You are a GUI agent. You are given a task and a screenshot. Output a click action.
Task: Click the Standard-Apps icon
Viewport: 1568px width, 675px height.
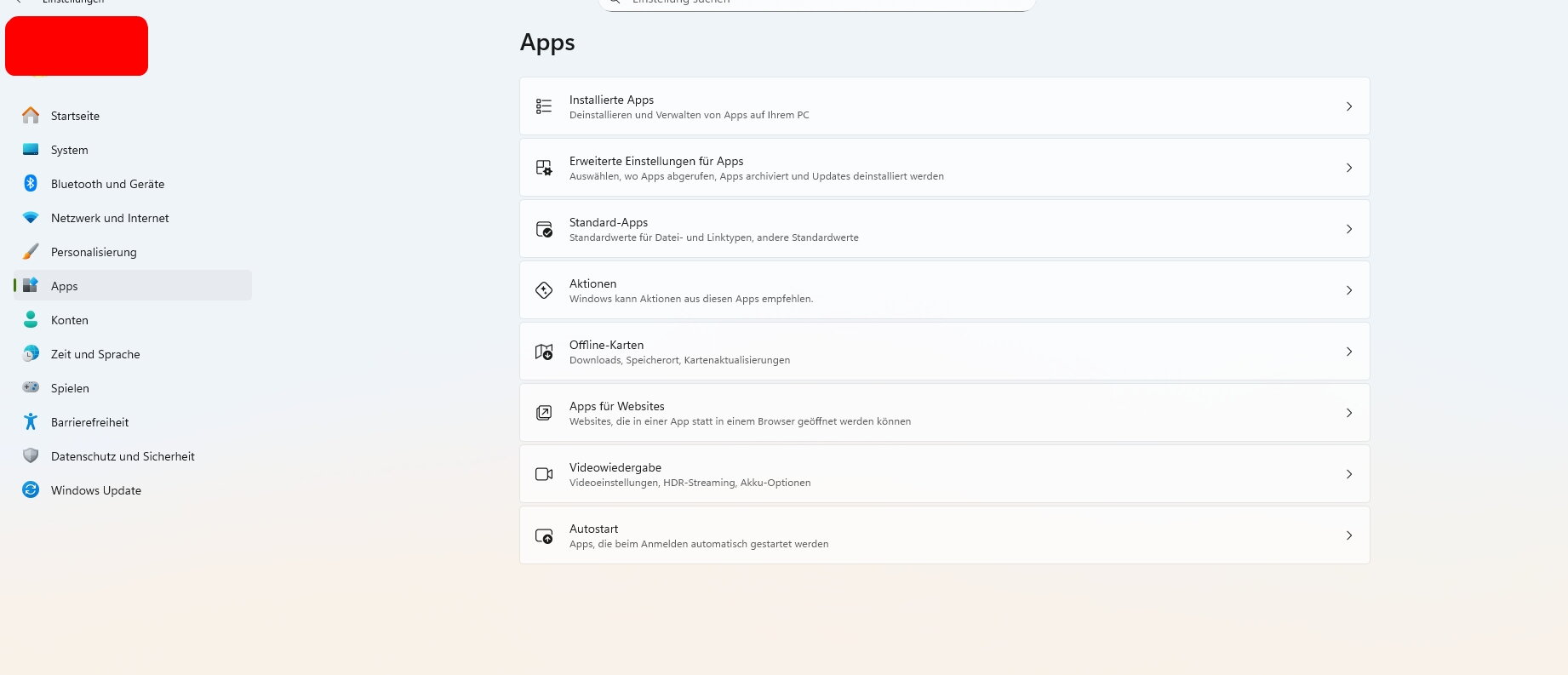point(544,229)
